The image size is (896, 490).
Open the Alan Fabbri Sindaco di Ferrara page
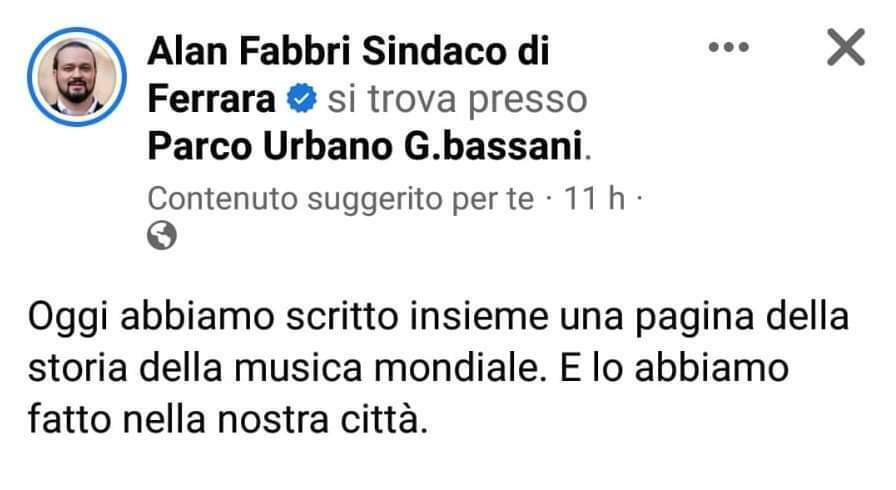[348, 74]
